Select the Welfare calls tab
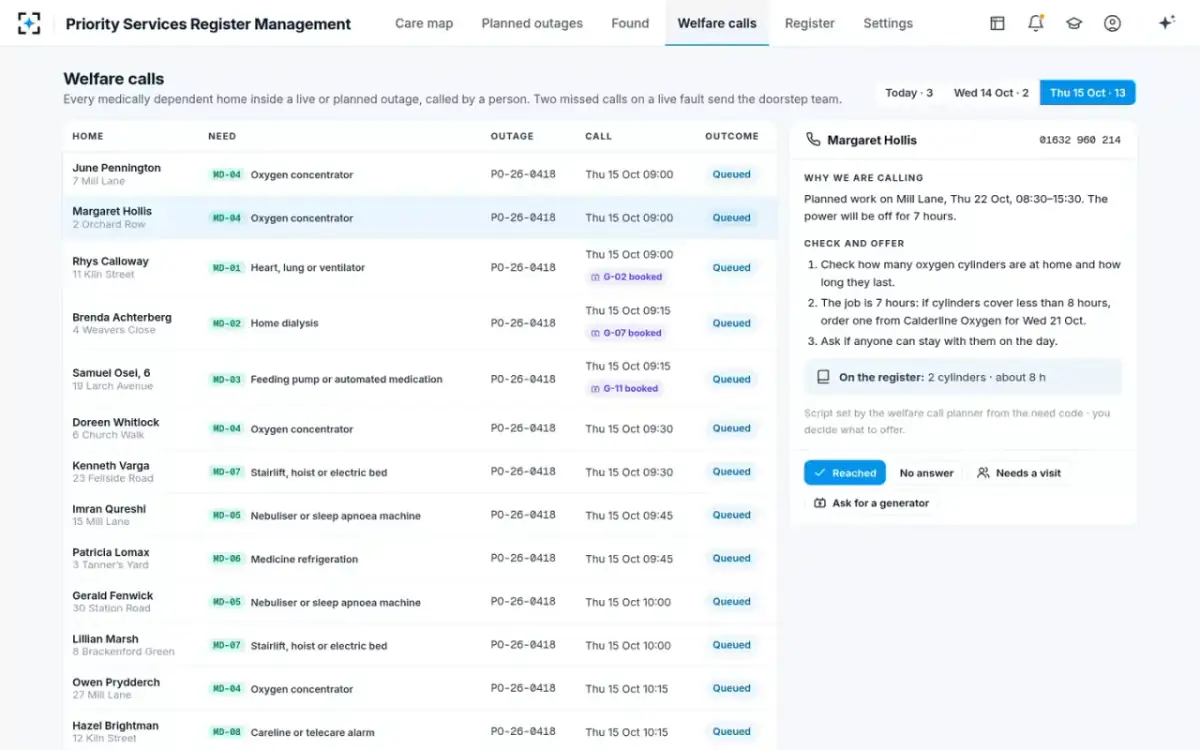Image resolution: width=1200 pixels, height=750 pixels. (x=717, y=23)
